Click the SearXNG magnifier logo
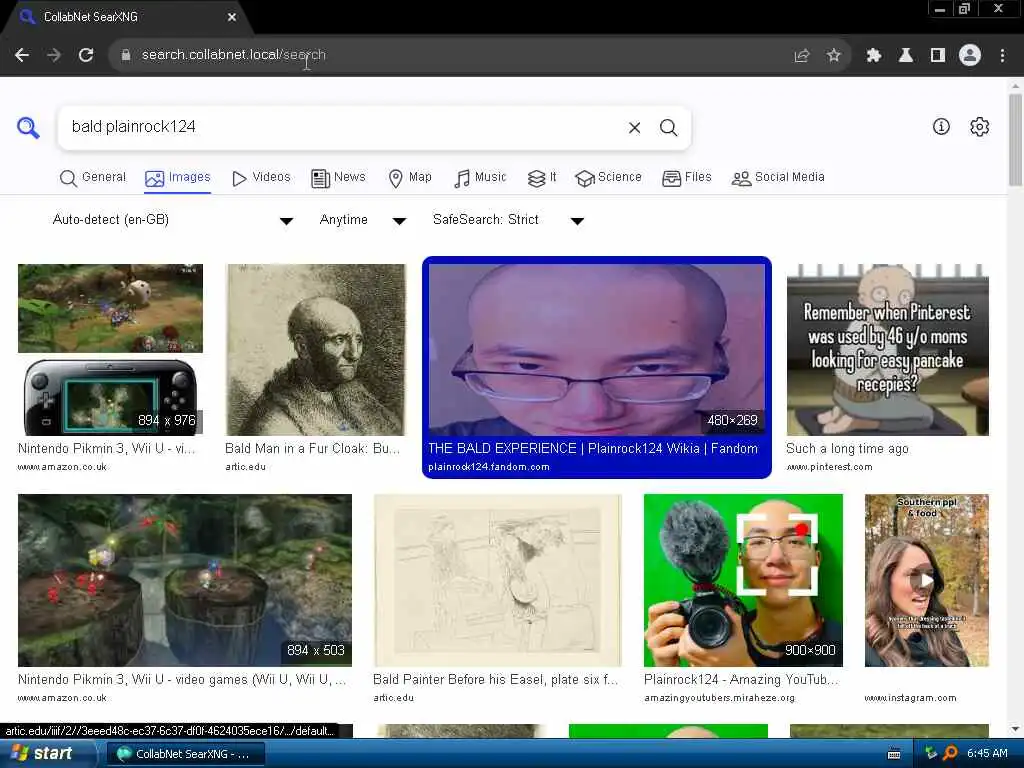Image resolution: width=1024 pixels, height=768 pixels. pyautogui.click(x=28, y=127)
